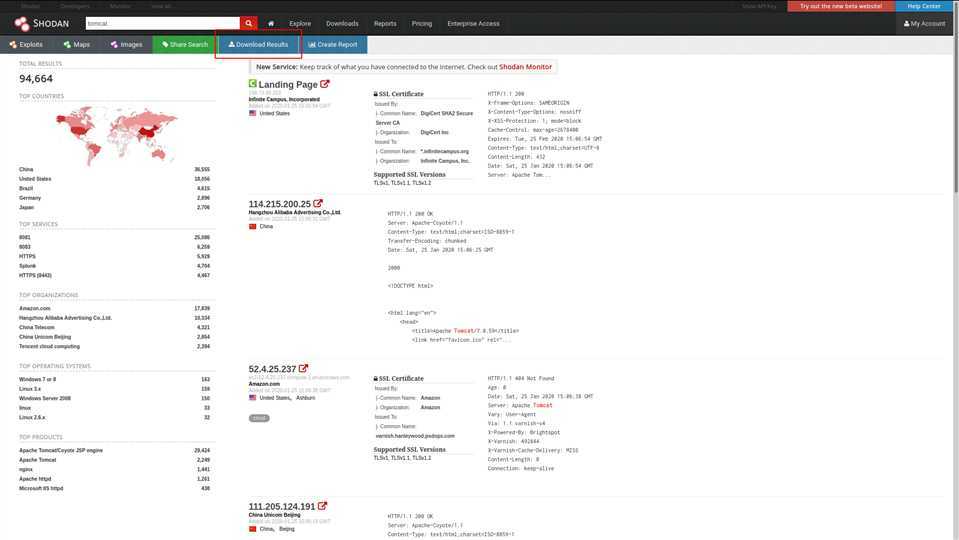This screenshot has height=540, width=959.
Task: Click Show API Key in top bar
Action: (x=758, y=6)
